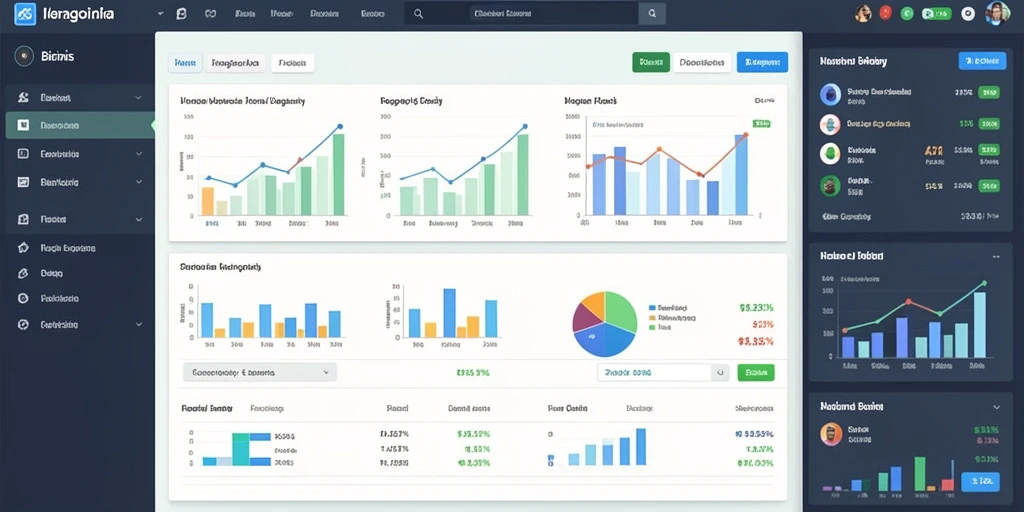The width and height of the screenshot is (1024, 512).
Task: Select the first blue-outlined tab above charts
Action: 185,63
